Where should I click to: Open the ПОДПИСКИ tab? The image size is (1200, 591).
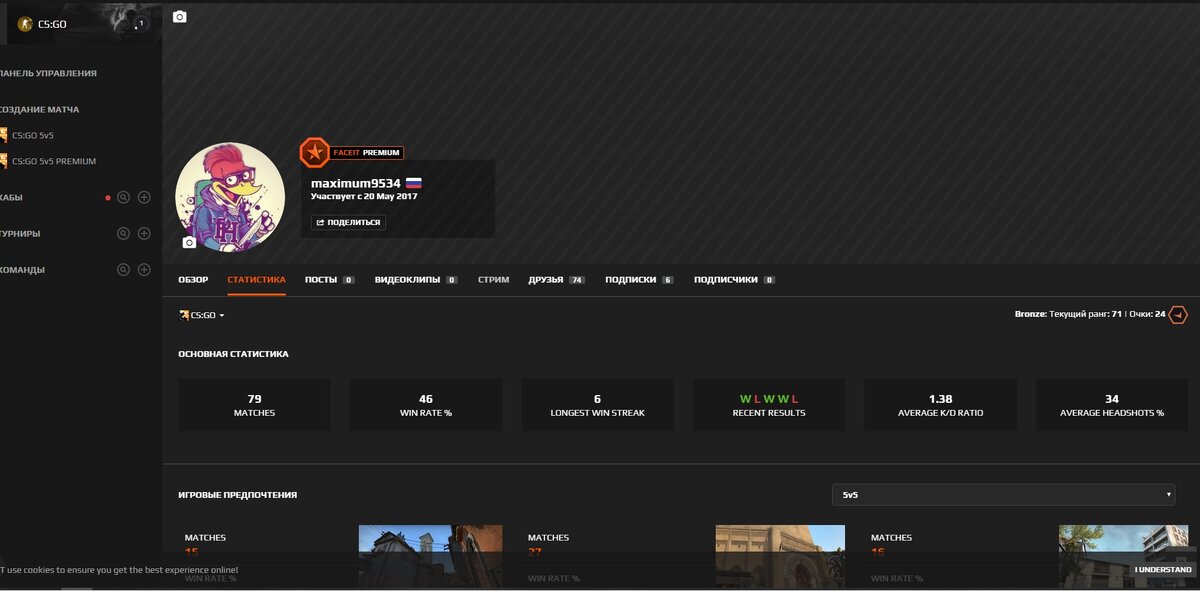point(639,279)
